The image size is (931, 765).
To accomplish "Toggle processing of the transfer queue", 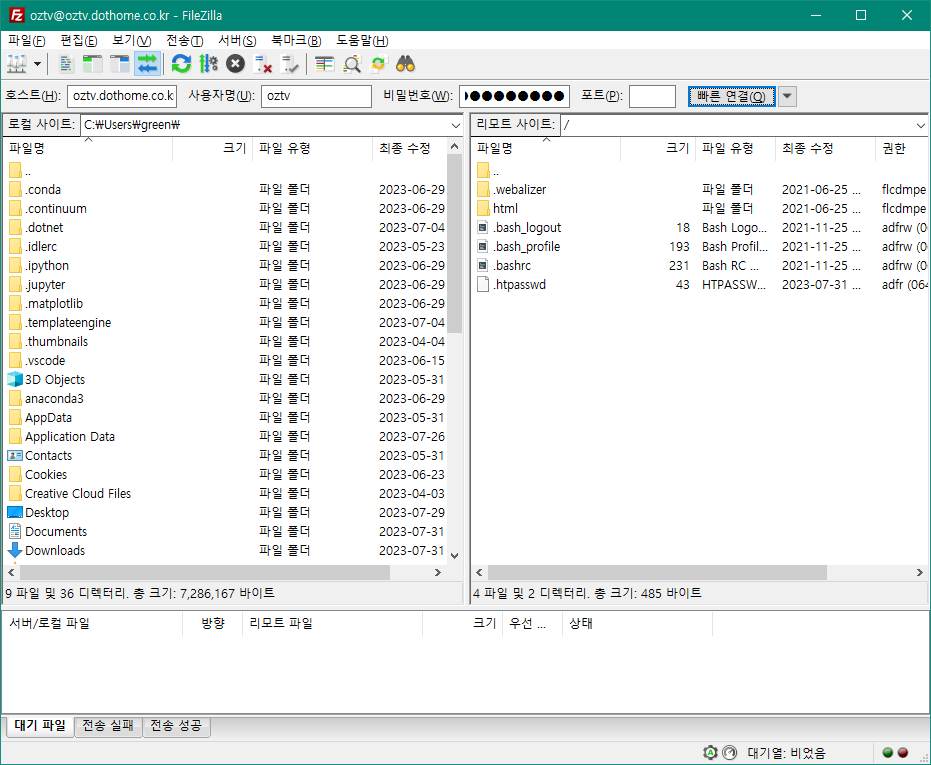I will pyautogui.click(x=208, y=64).
